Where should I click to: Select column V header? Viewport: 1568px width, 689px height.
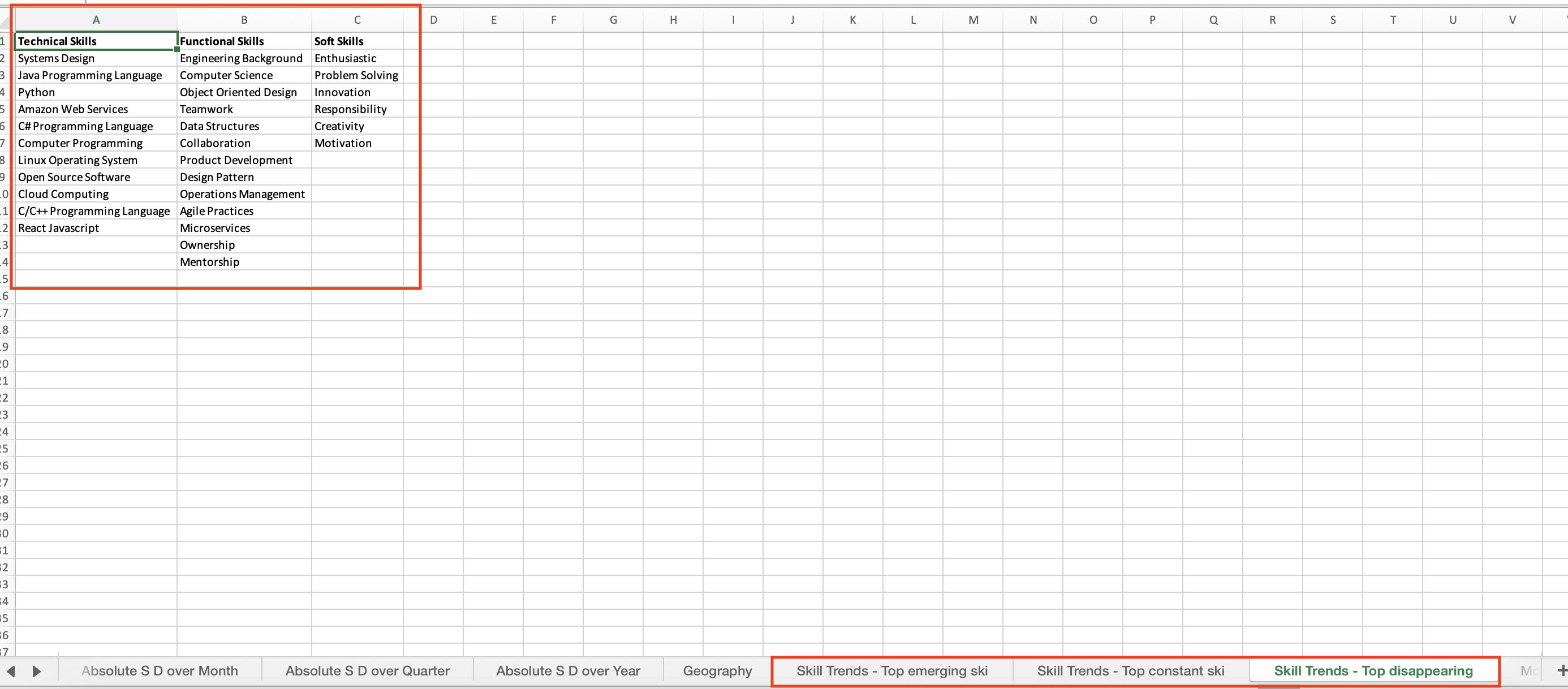pyautogui.click(x=1513, y=20)
